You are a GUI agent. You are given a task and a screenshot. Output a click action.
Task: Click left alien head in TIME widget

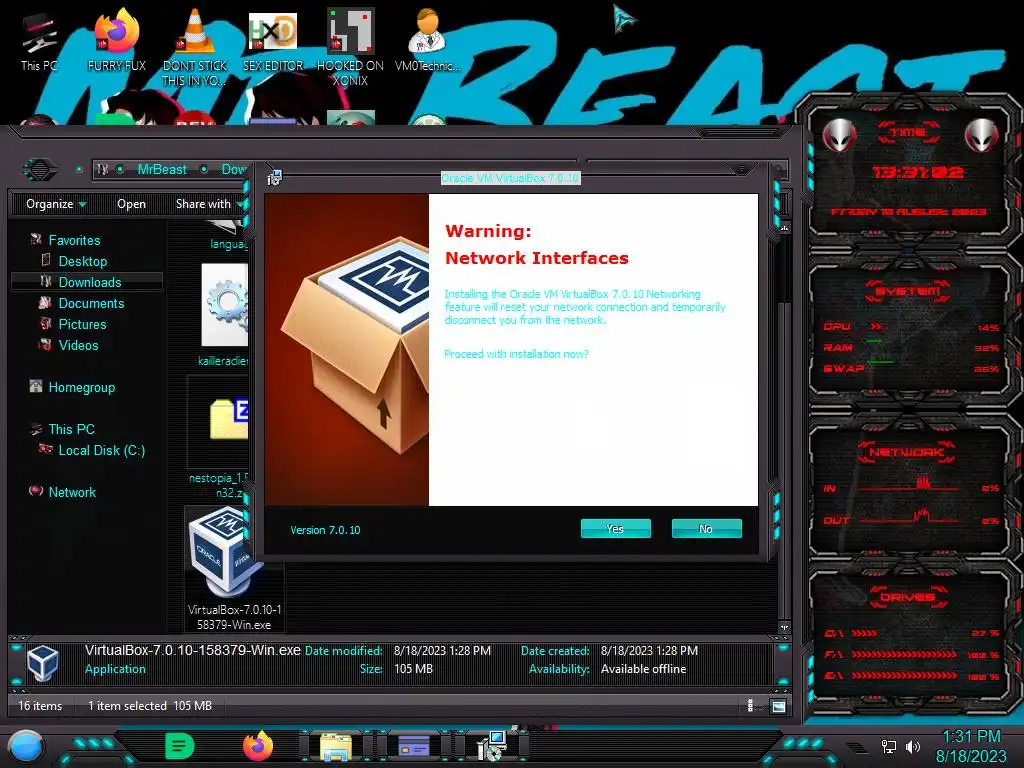point(839,135)
